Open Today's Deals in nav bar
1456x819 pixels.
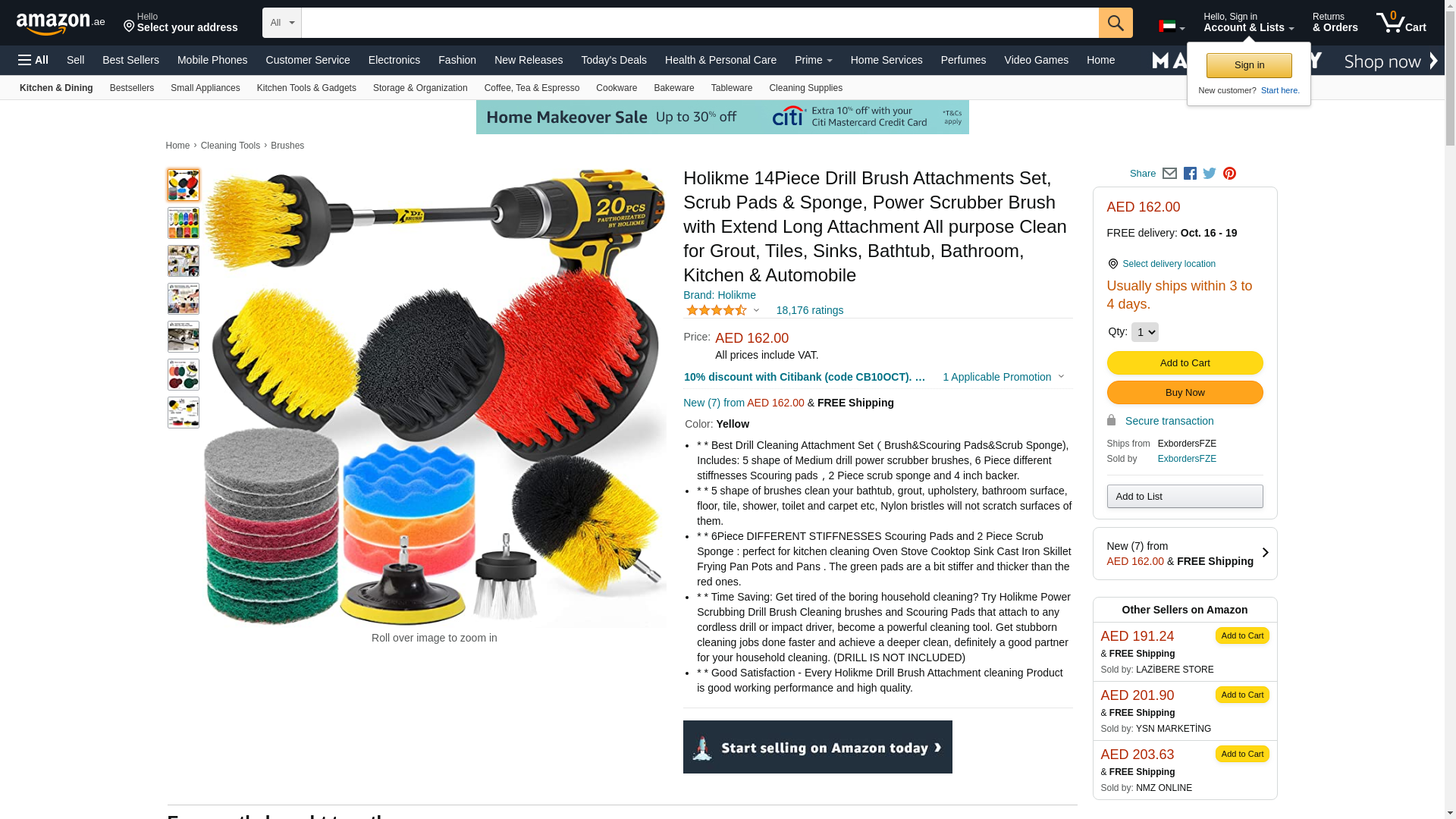click(613, 60)
